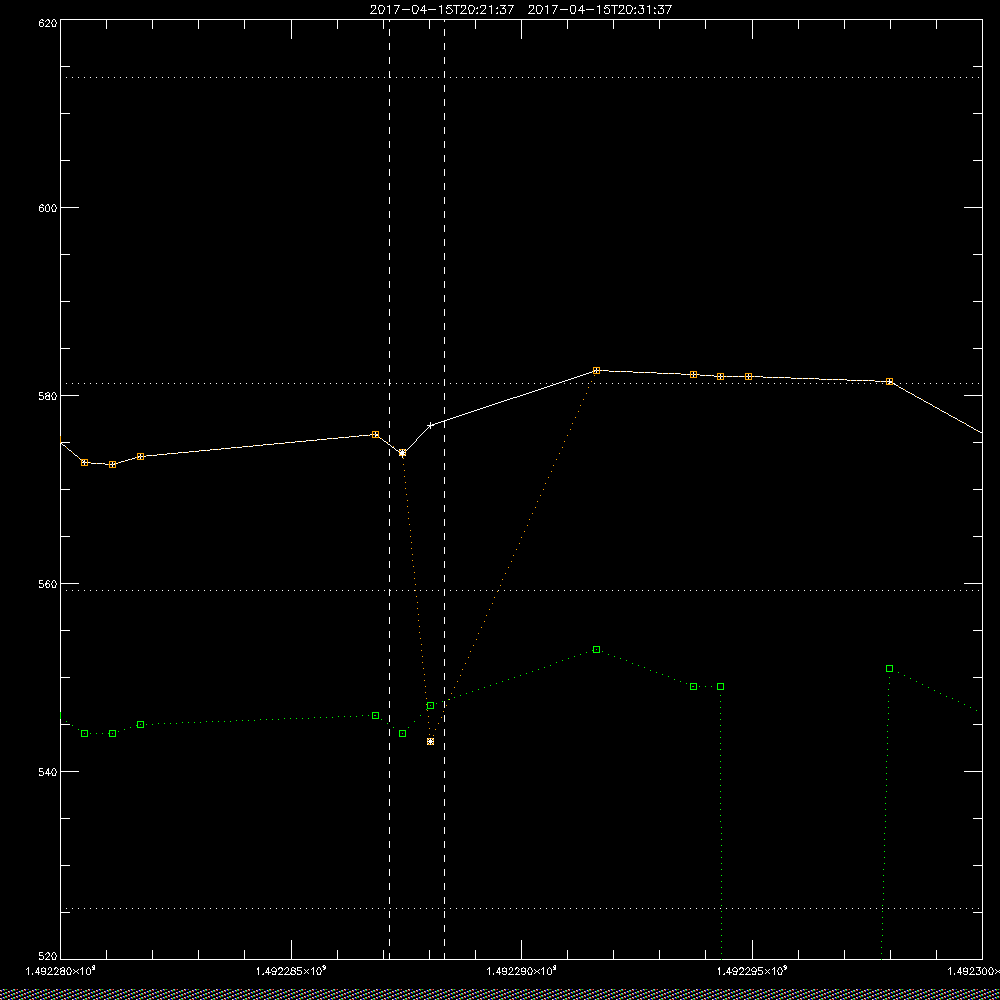Click the leftmost green square data marker
The width and height of the screenshot is (1000, 1000).
[x=85, y=733]
